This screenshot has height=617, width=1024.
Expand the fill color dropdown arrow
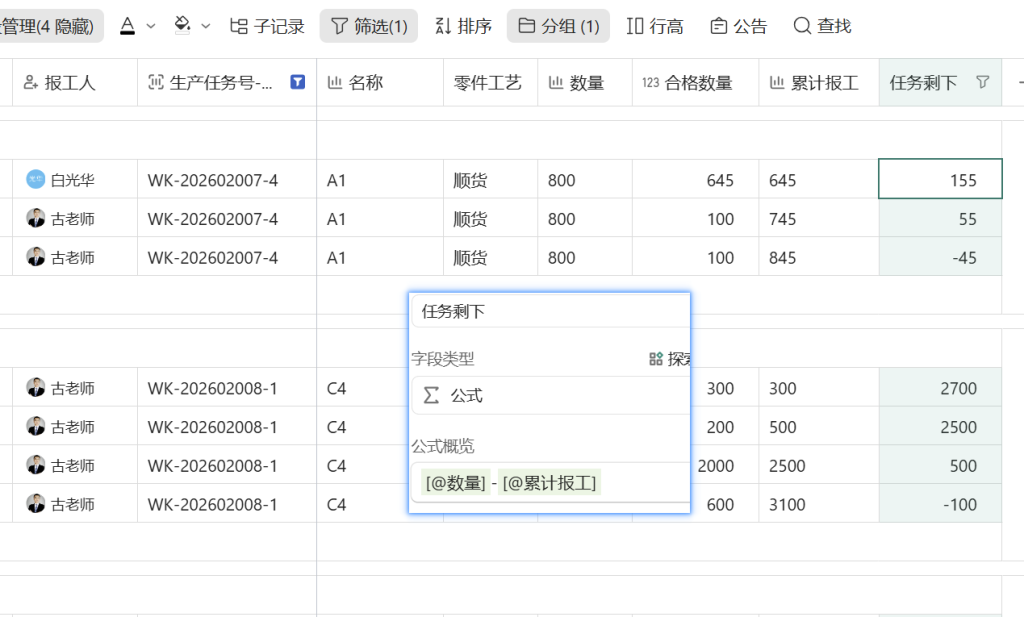click(206, 26)
